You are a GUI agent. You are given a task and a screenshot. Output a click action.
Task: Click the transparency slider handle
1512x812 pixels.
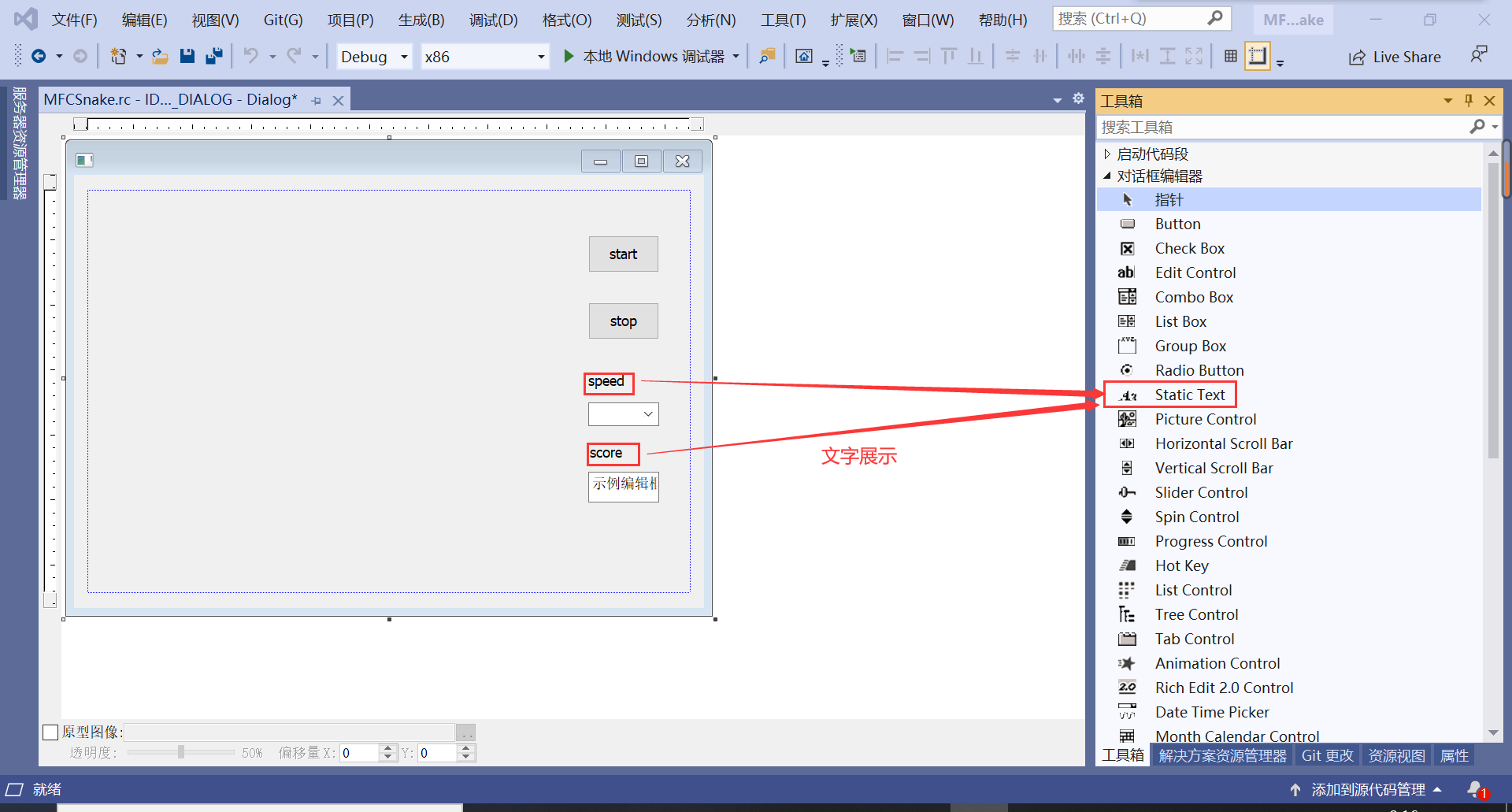coord(181,752)
